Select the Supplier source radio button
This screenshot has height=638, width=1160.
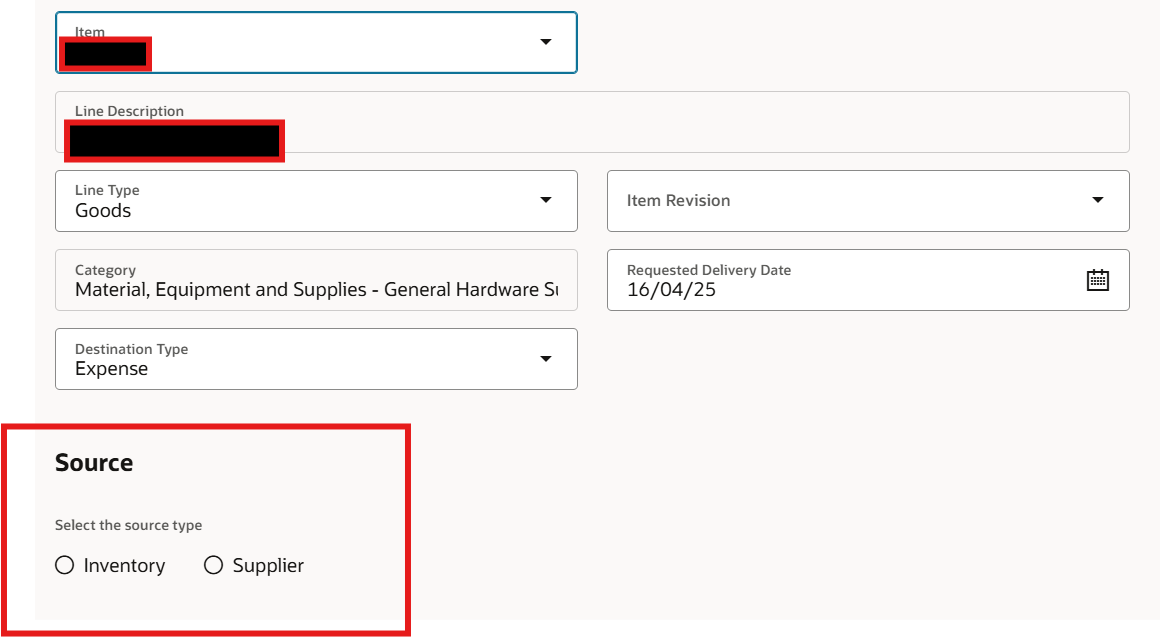click(212, 565)
